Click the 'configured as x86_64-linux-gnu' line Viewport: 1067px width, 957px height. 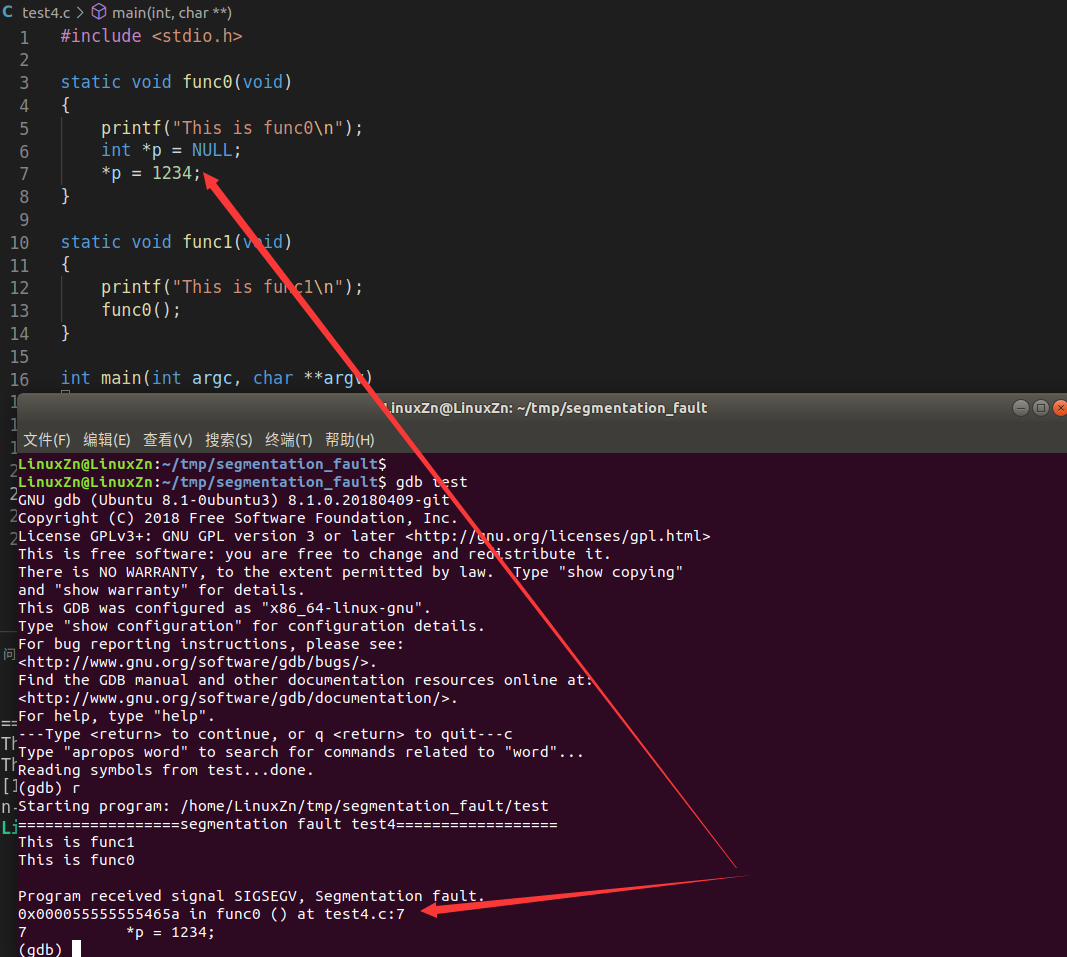225,609
